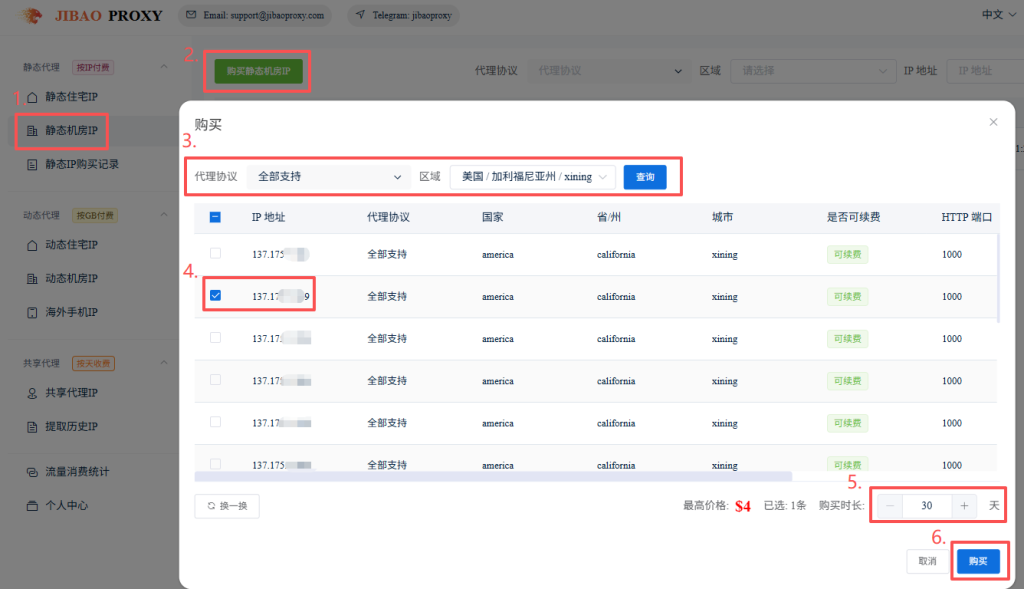Click the user icon beside 共享代理IP
Screen dimensions: 1024x589
click(32, 393)
